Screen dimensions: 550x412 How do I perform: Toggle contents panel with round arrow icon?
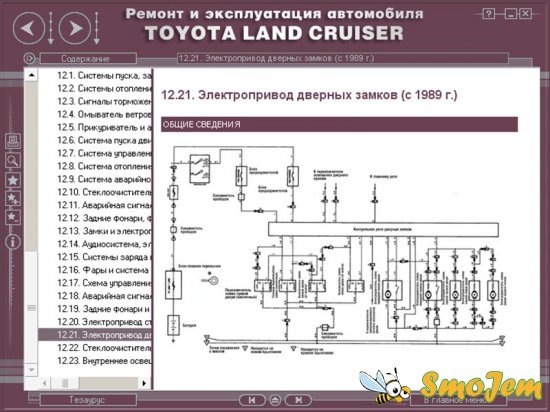point(29,58)
